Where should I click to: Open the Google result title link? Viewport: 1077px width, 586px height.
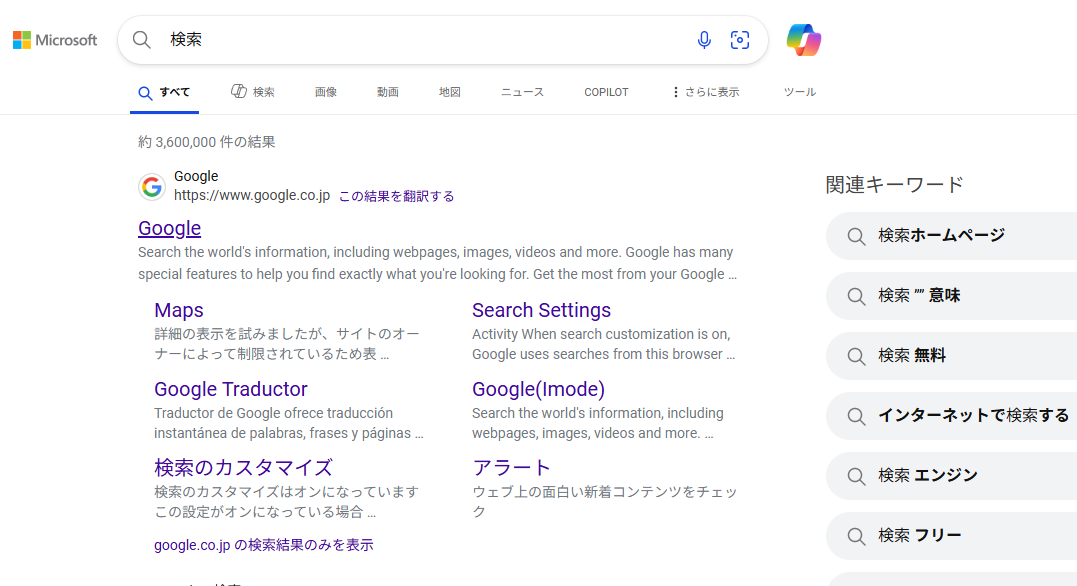(x=170, y=228)
